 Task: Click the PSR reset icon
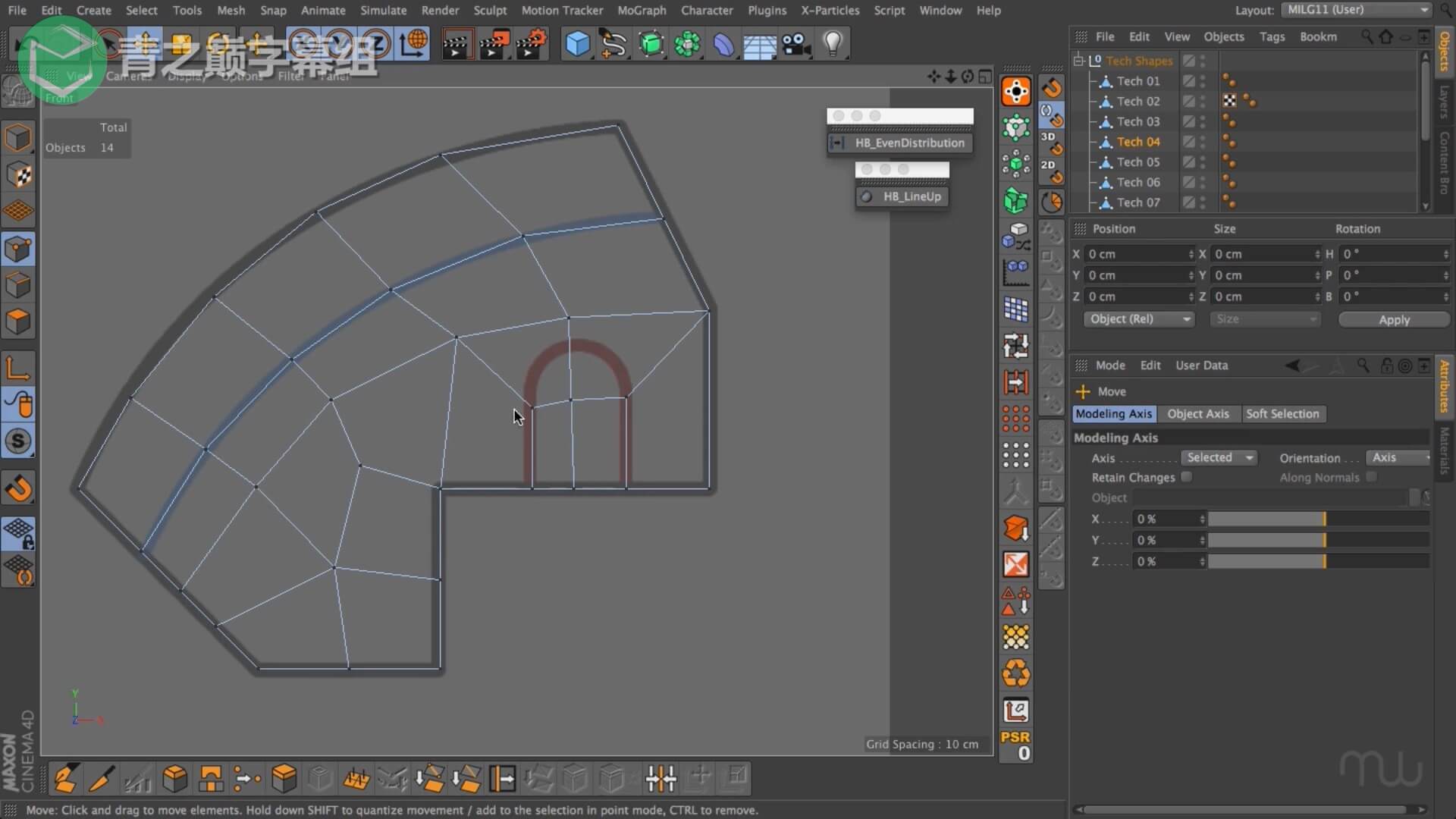(1015, 745)
